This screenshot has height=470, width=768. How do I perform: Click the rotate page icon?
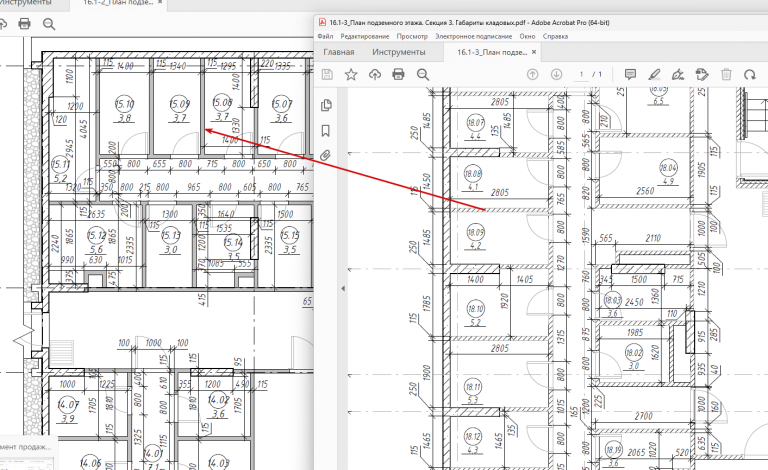749,74
